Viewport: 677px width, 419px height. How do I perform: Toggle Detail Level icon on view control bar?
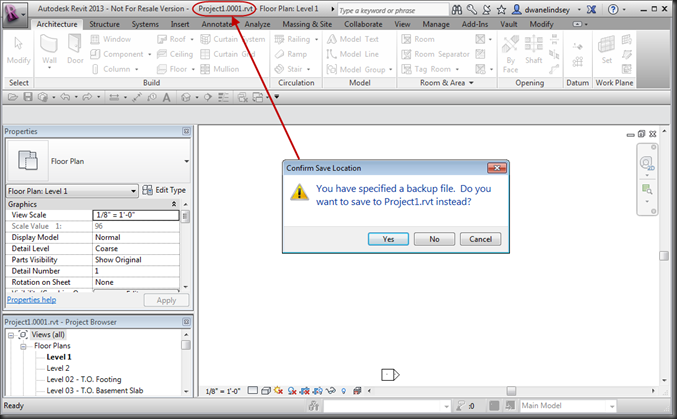tap(253, 391)
